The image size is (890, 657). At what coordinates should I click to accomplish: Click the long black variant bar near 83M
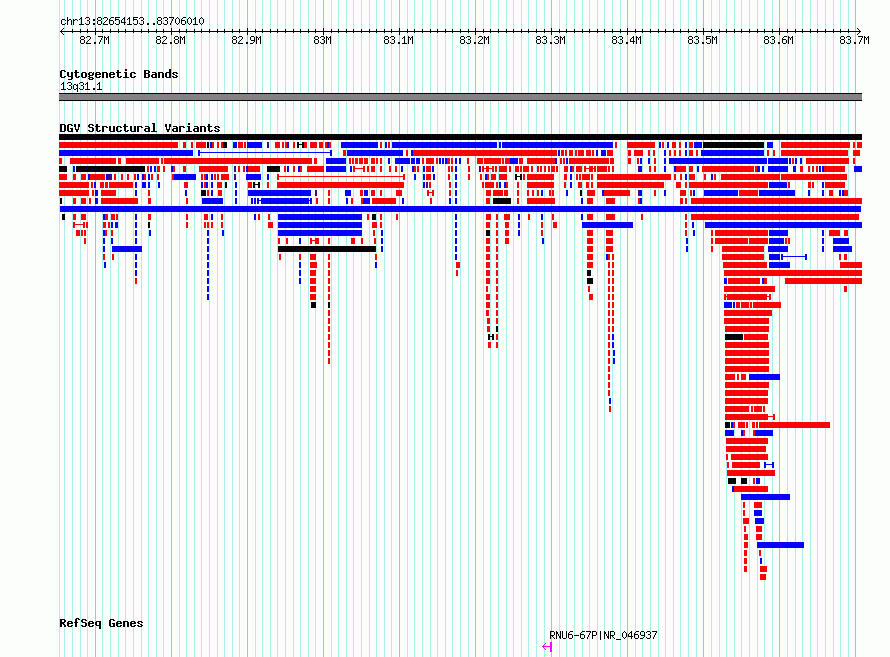click(x=327, y=249)
